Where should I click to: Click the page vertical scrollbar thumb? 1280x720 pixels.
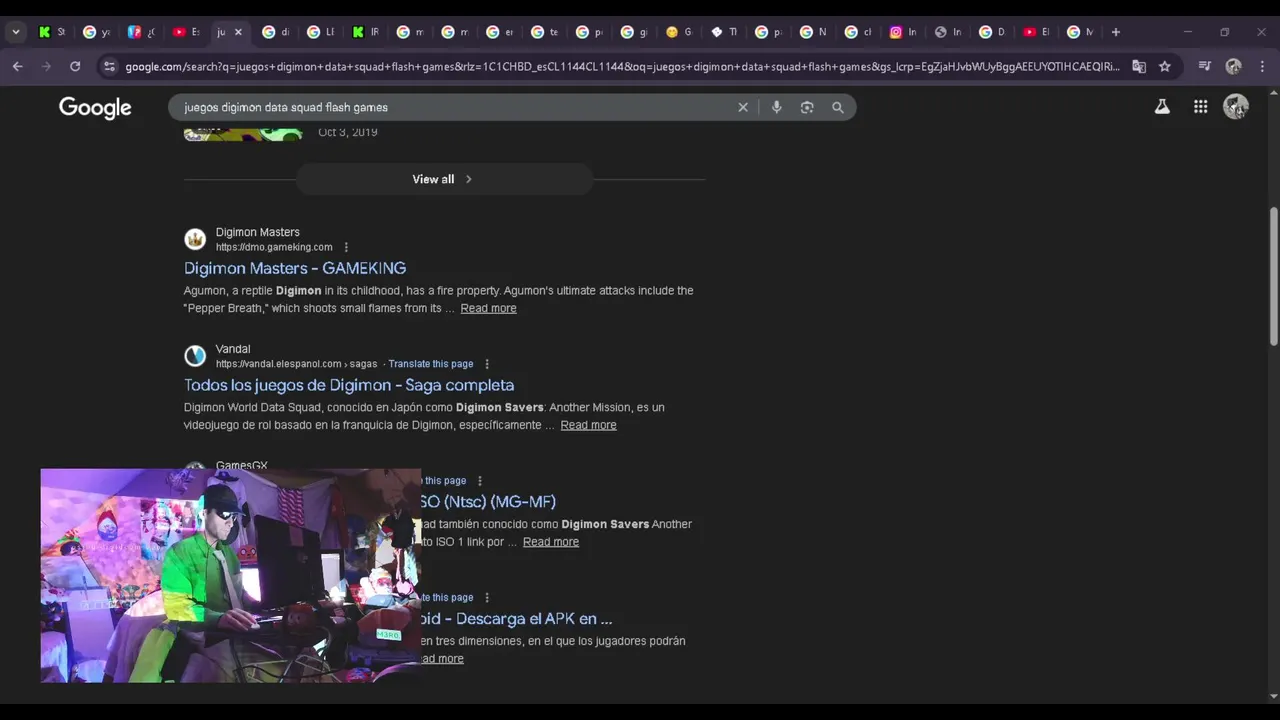(1273, 277)
